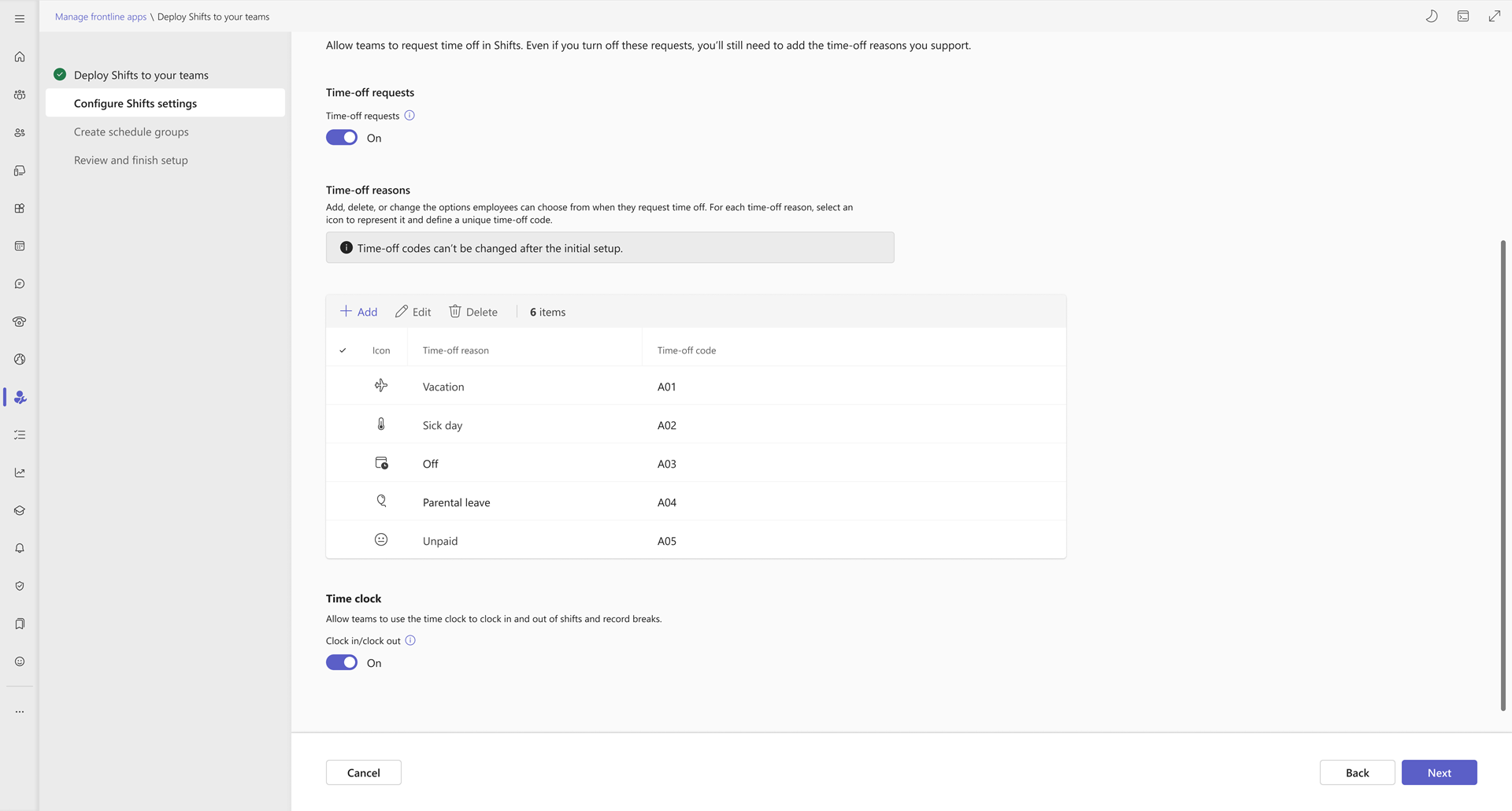This screenshot has height=811, width=1512.
Task: Open Cloud Shell terminal icon
Action: click(1463, 17)
